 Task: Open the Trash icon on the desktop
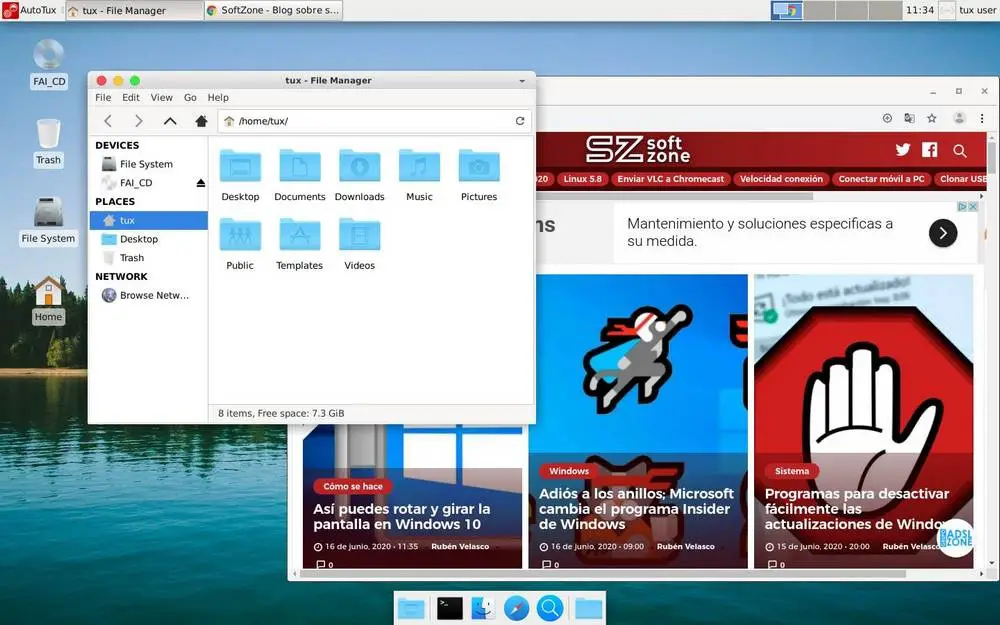point(48,134)
